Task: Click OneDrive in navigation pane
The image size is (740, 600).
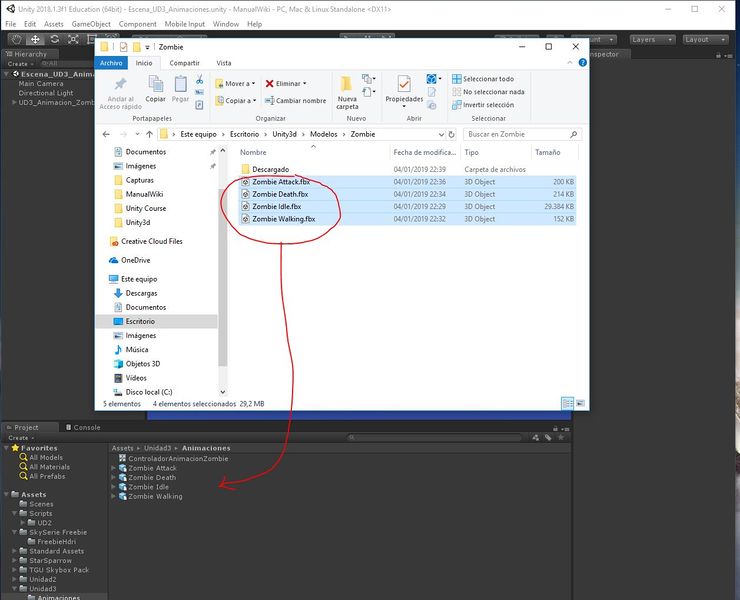Action: pyautogui.click(x=135, y=260)
